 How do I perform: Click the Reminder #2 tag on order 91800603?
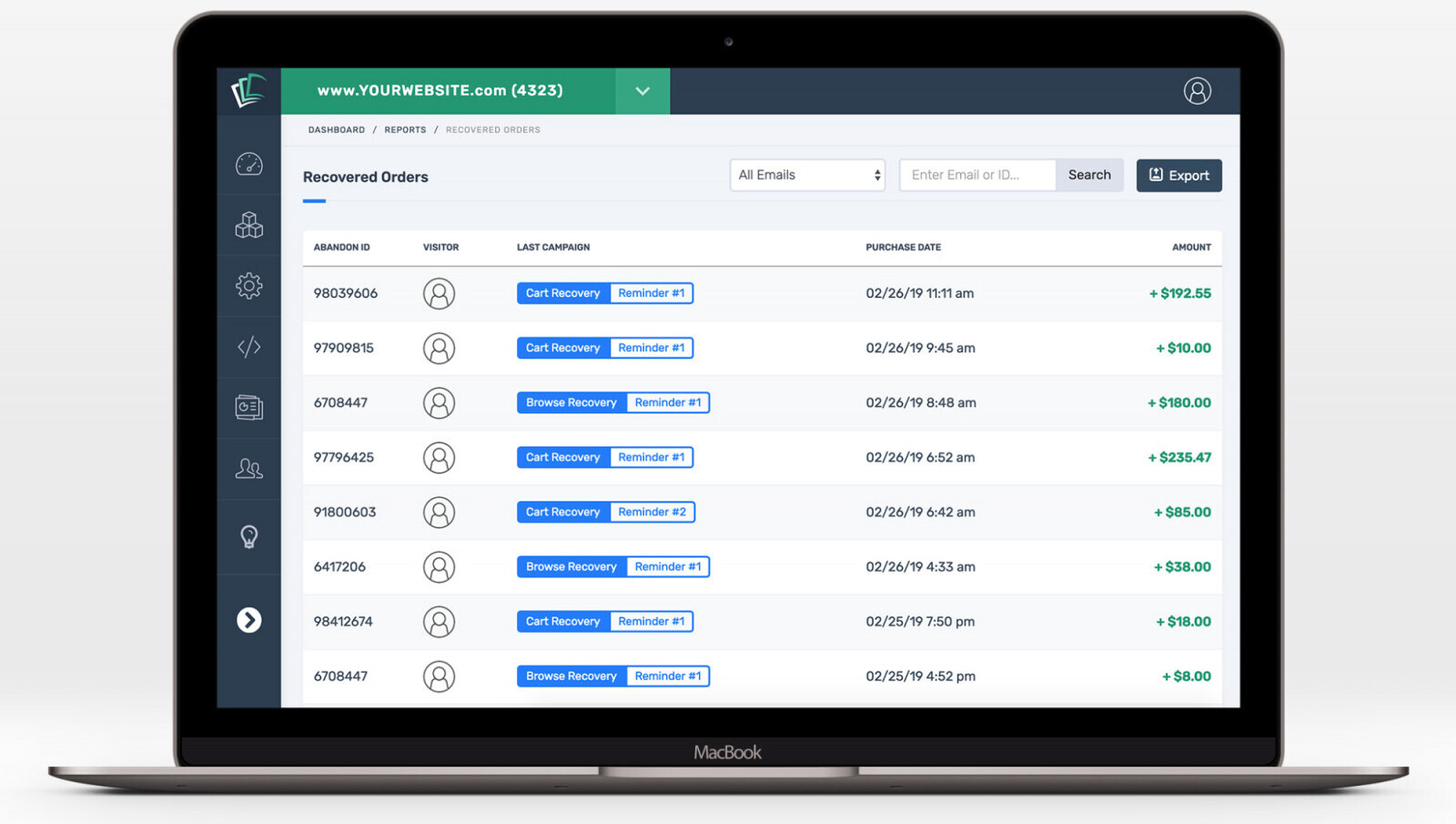tap(652, 513)
